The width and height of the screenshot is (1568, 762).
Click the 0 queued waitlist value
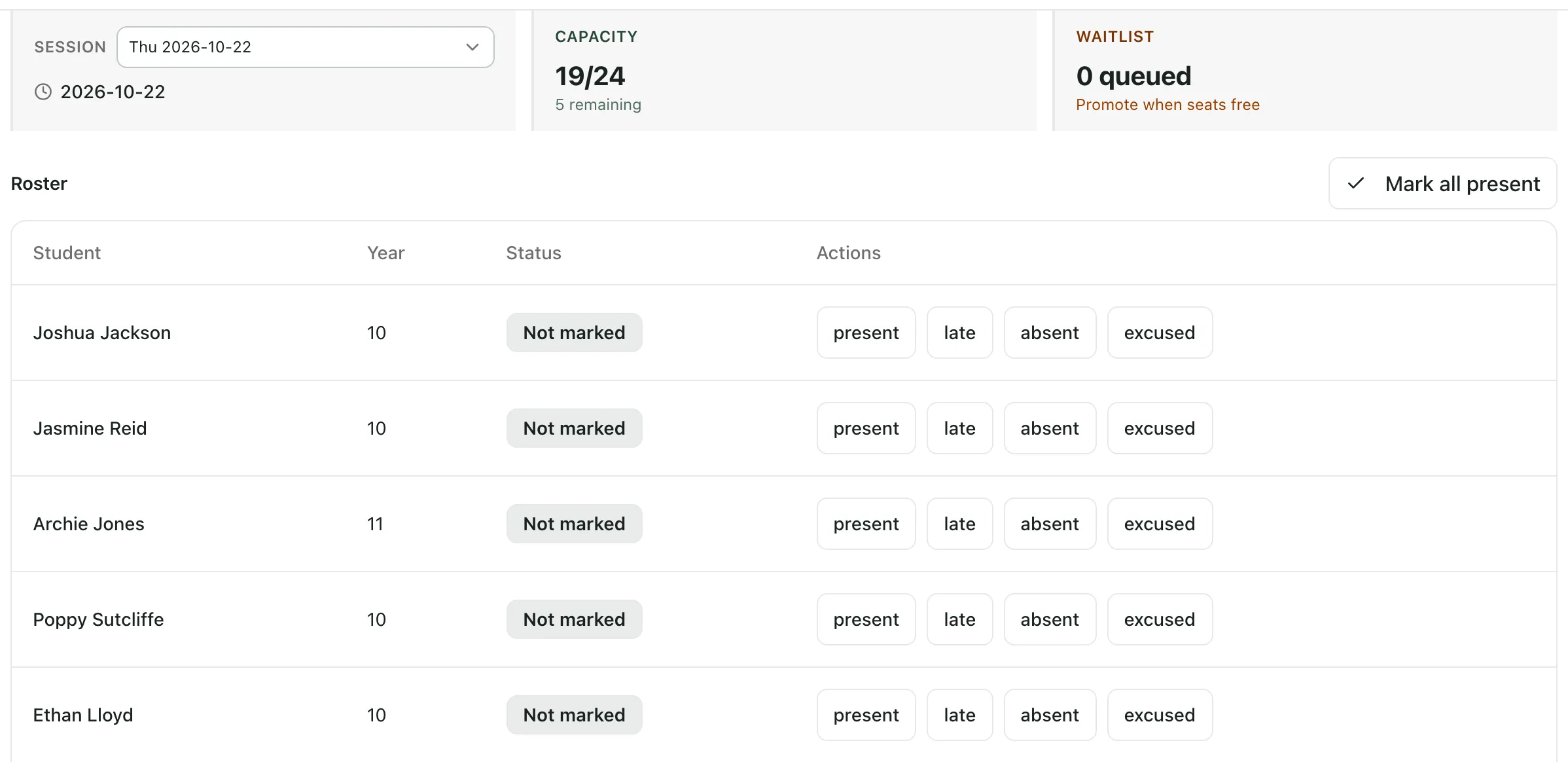pos(1133,76)
